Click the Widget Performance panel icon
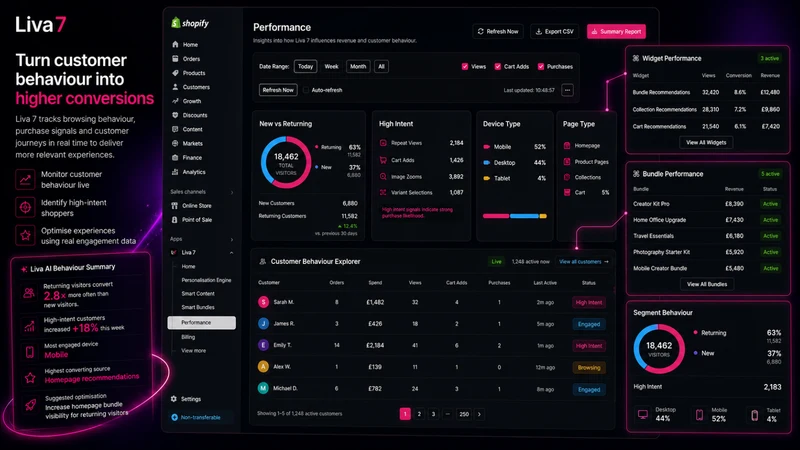 coord(636,58)
